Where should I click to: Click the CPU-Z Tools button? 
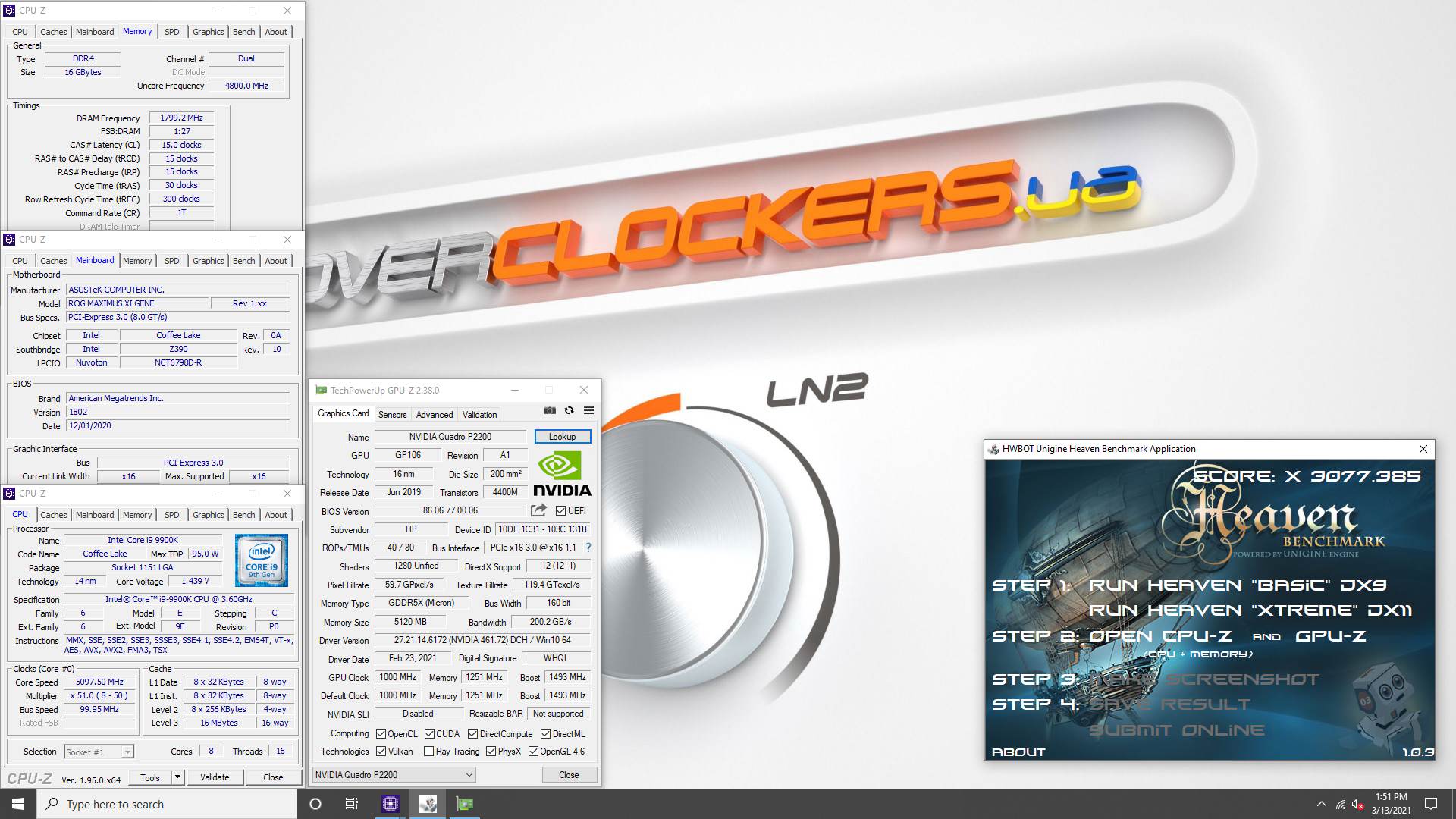click(150, 777)
